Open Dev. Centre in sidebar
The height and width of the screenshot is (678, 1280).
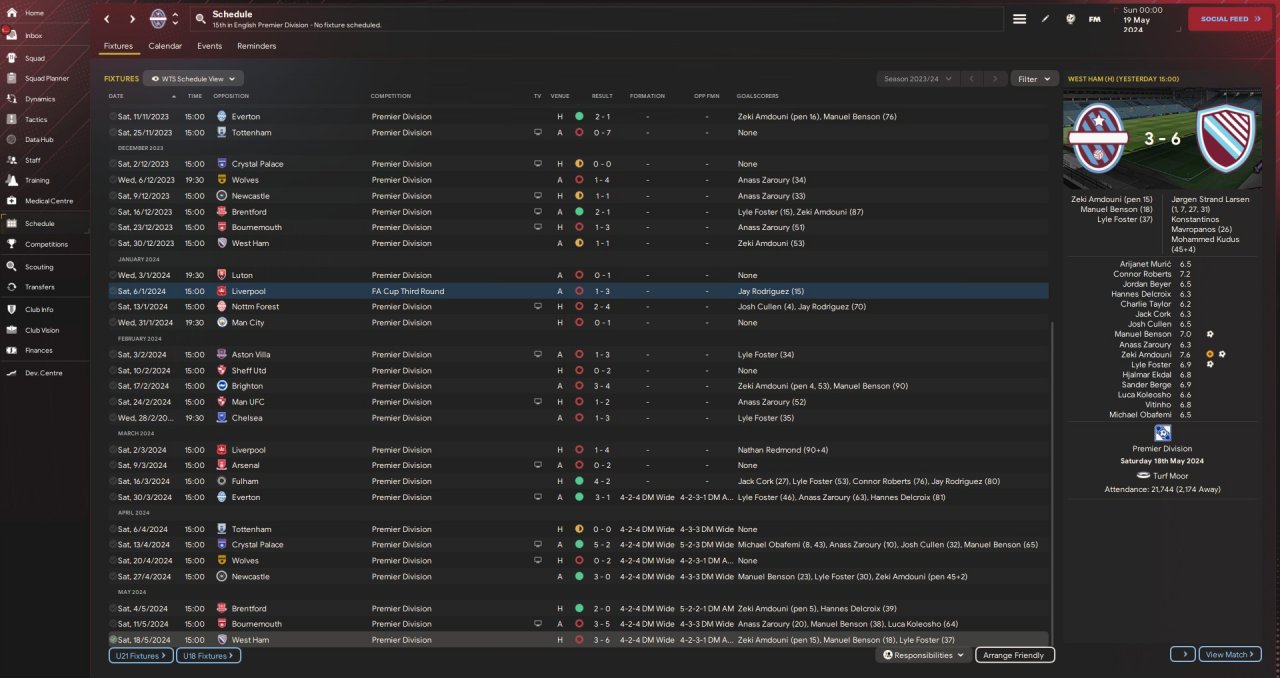tap(44, 373)
